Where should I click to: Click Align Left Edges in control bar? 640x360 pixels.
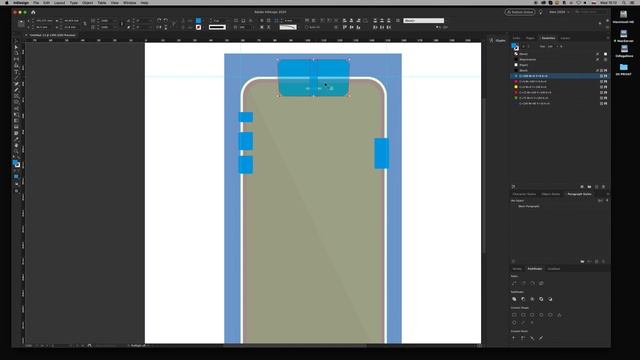[x=345, y=20]
